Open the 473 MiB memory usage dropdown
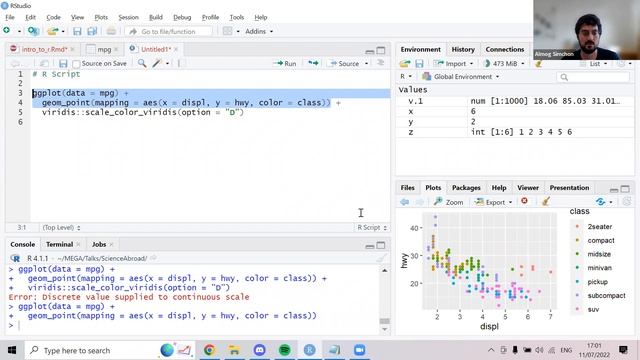 (504, 64)
